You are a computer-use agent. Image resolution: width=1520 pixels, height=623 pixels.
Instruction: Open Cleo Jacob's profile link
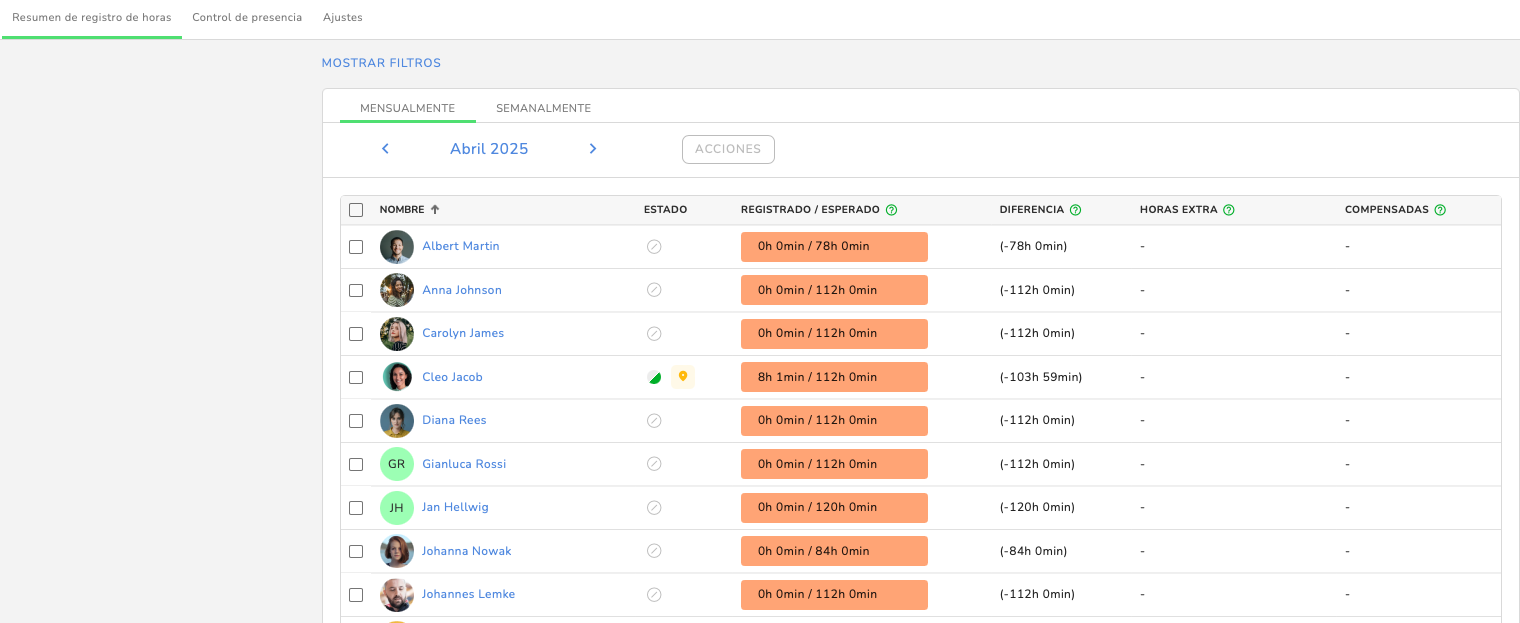pyautogui.click(x=452, y=377)
